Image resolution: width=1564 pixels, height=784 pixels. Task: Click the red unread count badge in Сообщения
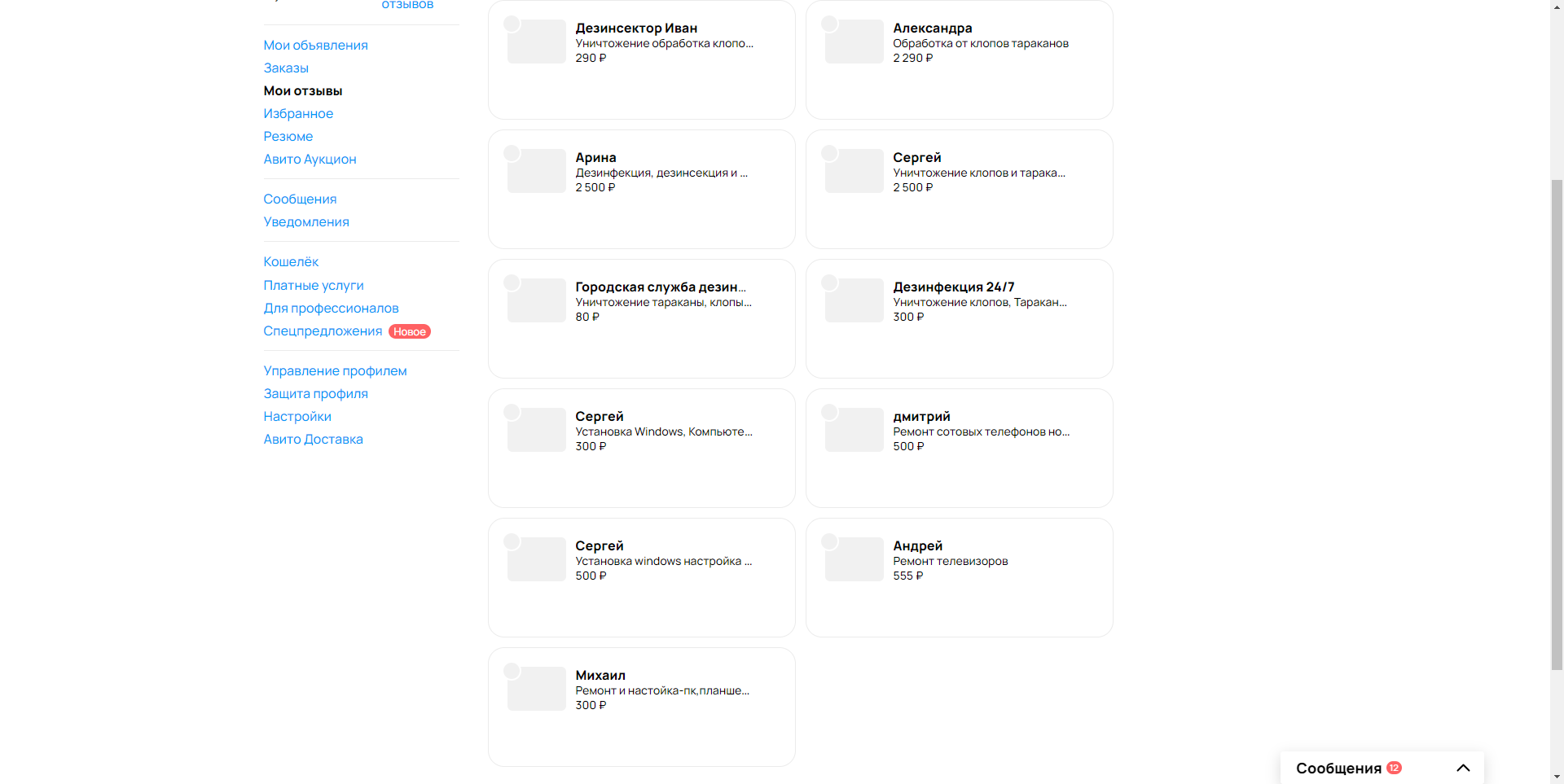[x=1394, y=768]
